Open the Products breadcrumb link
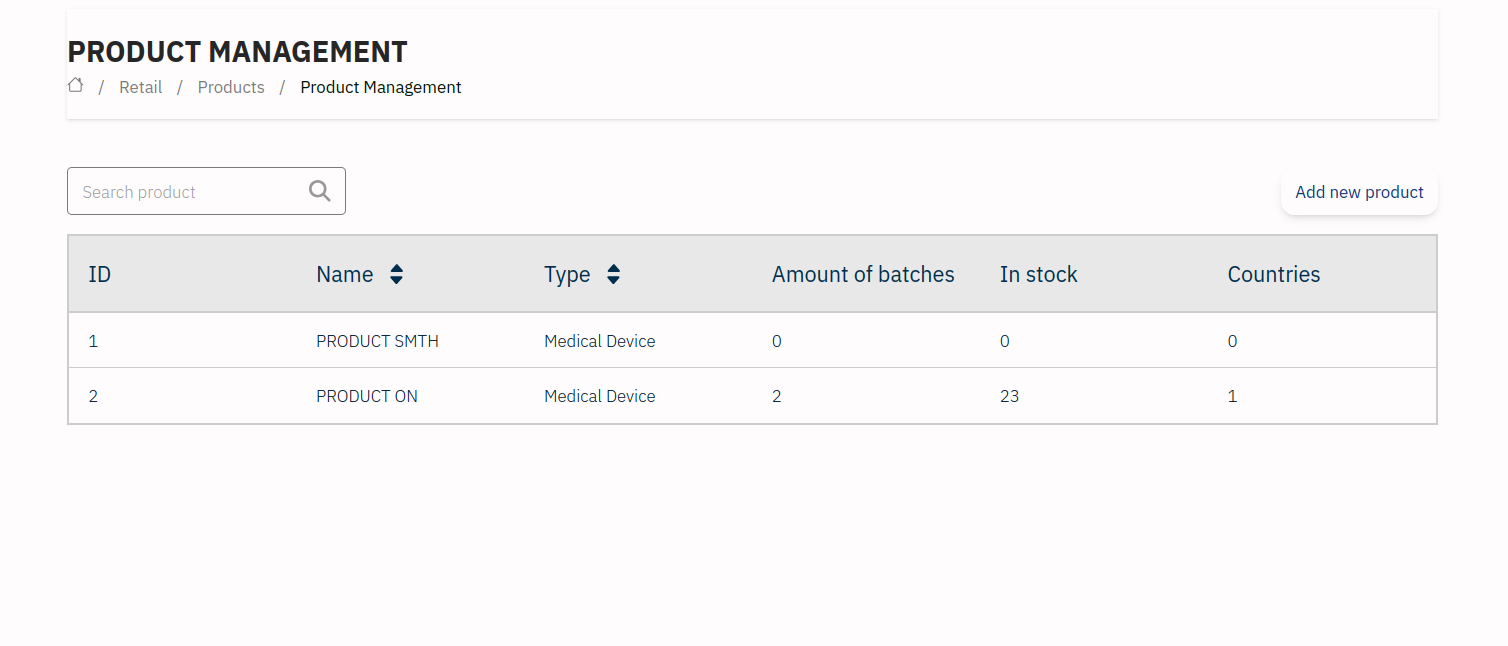This screenshot has width=1508, height=646. pyautogui.click(x=231, y=87)
